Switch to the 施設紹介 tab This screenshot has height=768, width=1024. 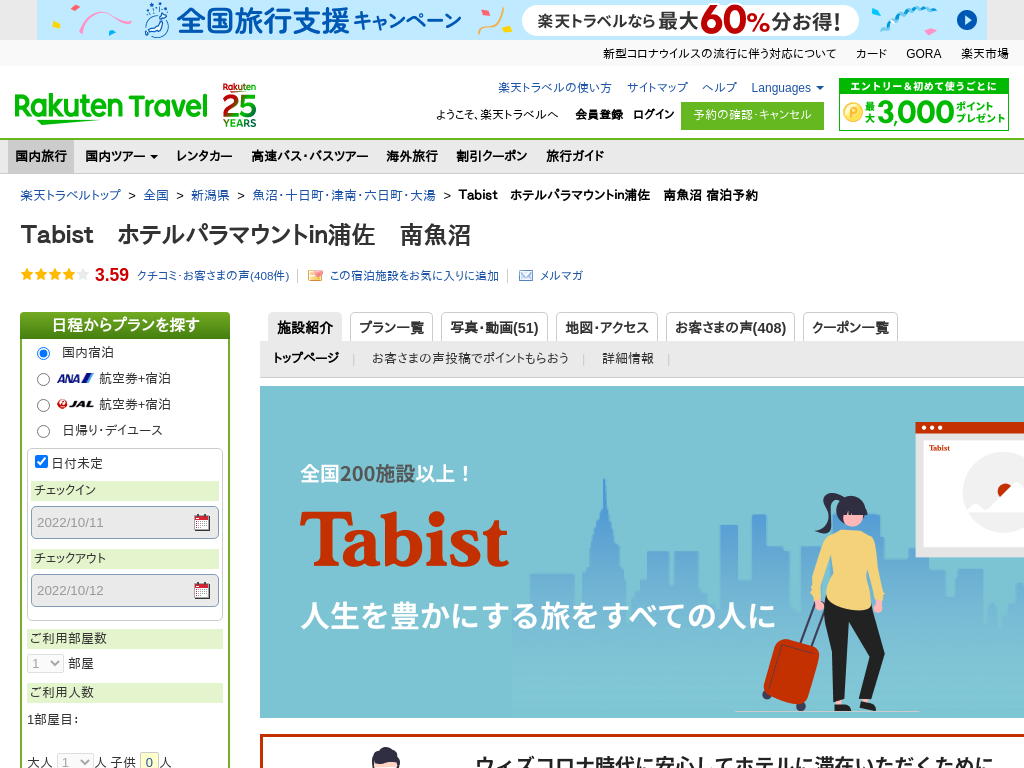click(x=305, y=327)
